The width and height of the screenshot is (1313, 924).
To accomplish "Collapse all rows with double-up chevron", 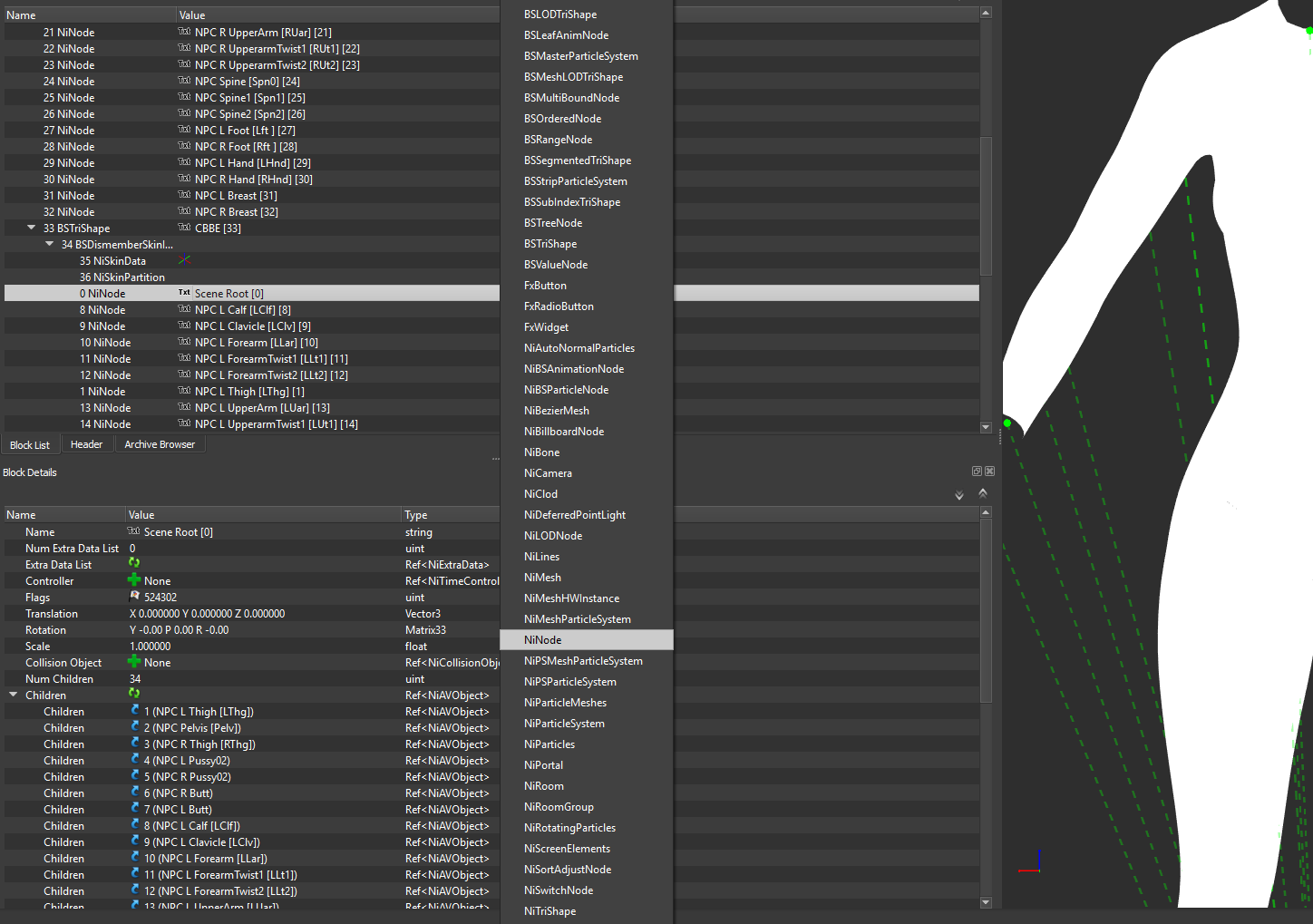I will coord(983,493).
